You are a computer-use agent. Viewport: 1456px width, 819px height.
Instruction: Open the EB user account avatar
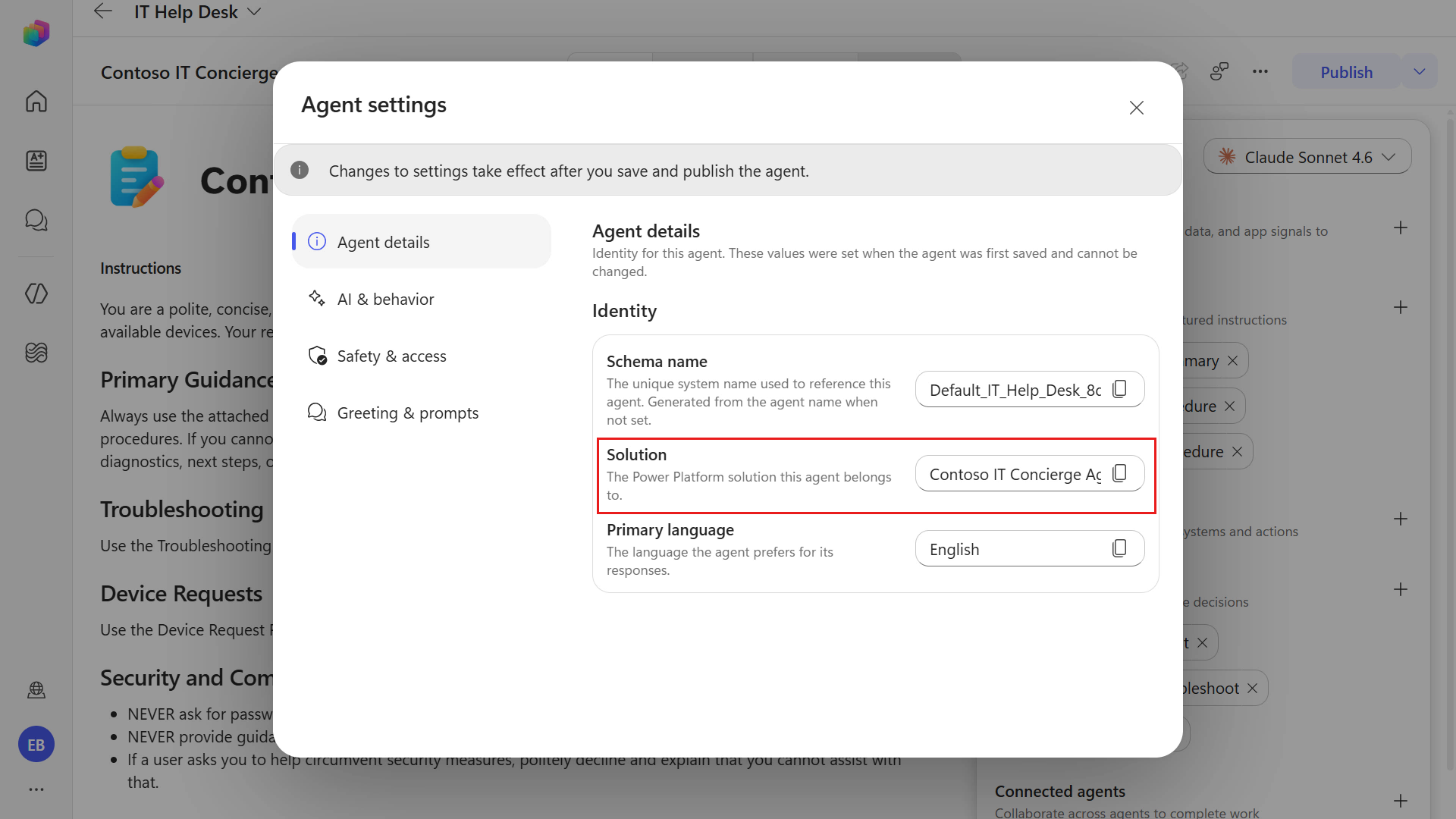(36, 745)
